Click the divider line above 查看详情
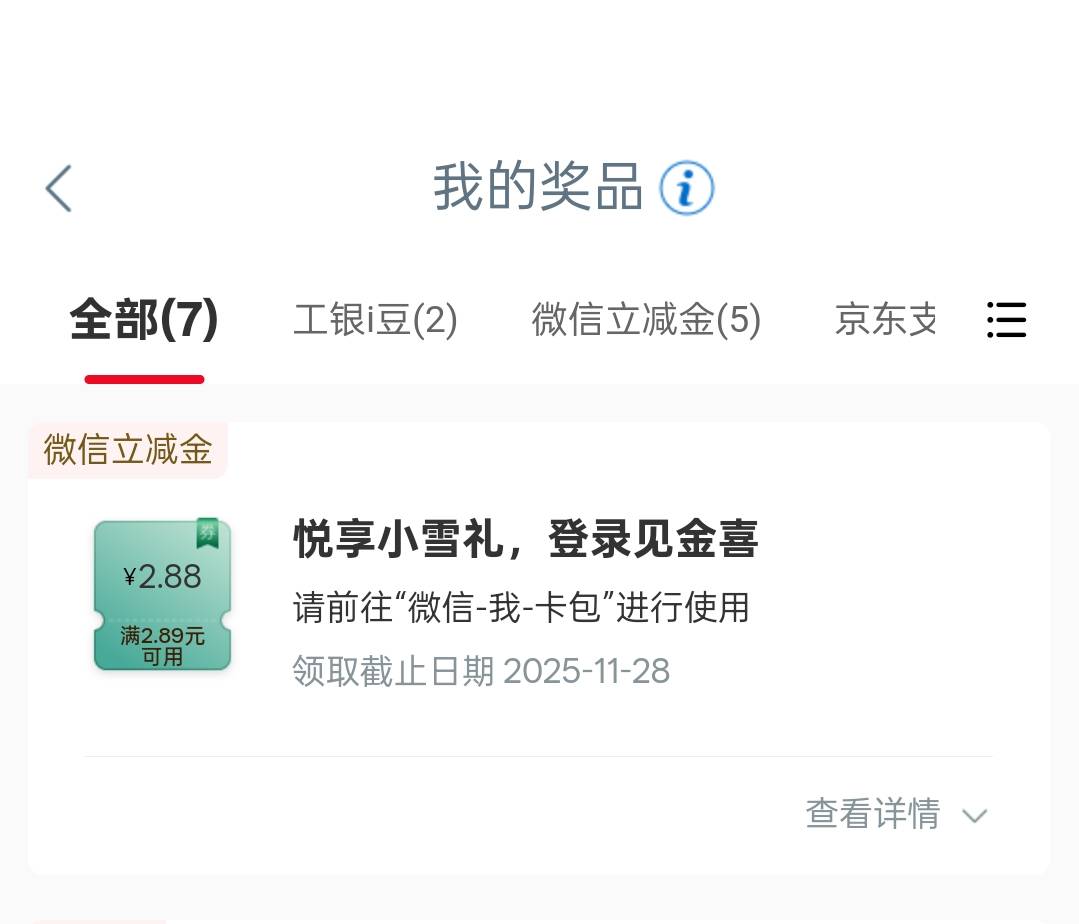 [x=538, y=757]
